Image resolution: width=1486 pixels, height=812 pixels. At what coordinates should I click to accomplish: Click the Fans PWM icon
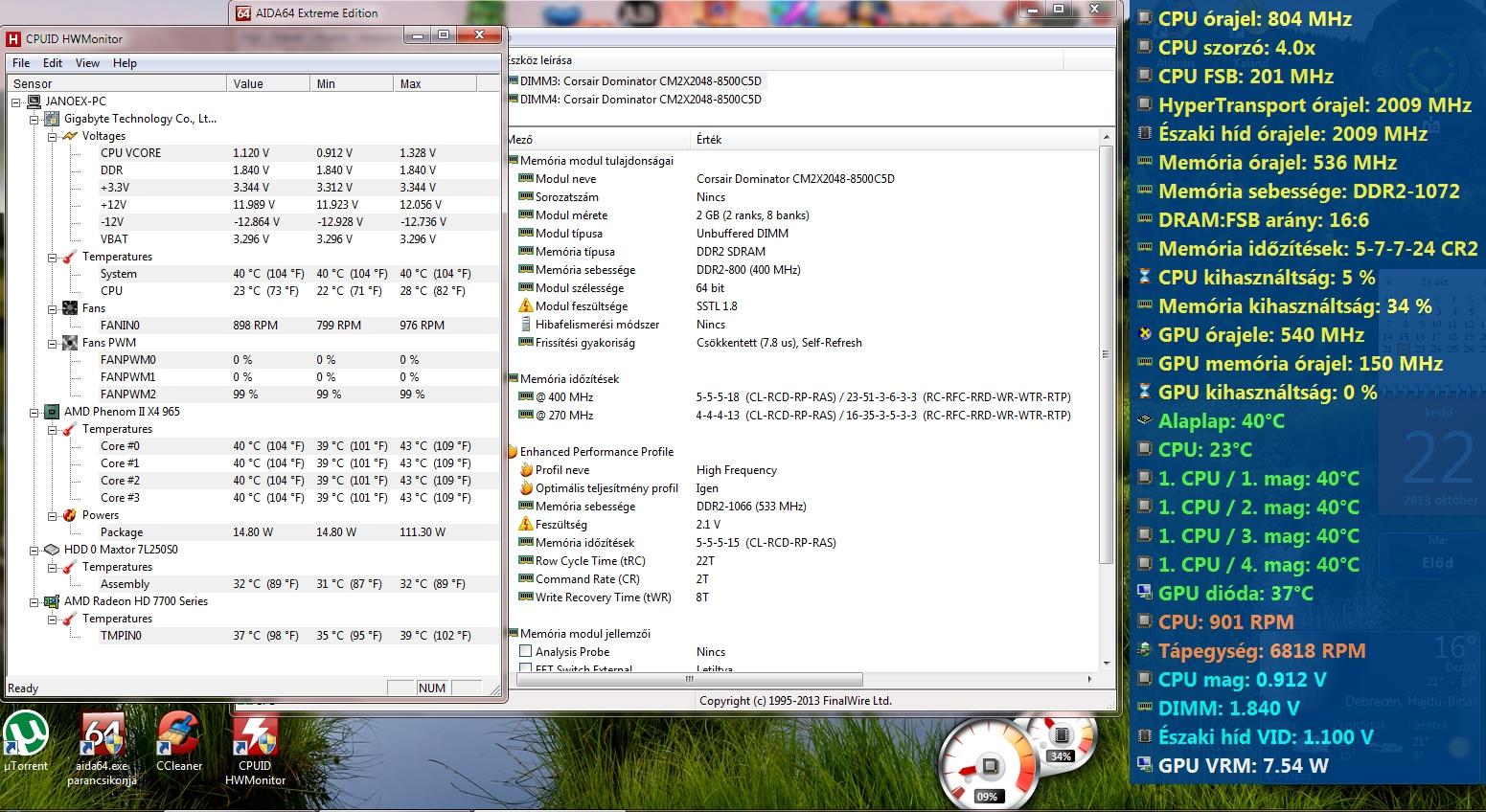coord(70,343)
